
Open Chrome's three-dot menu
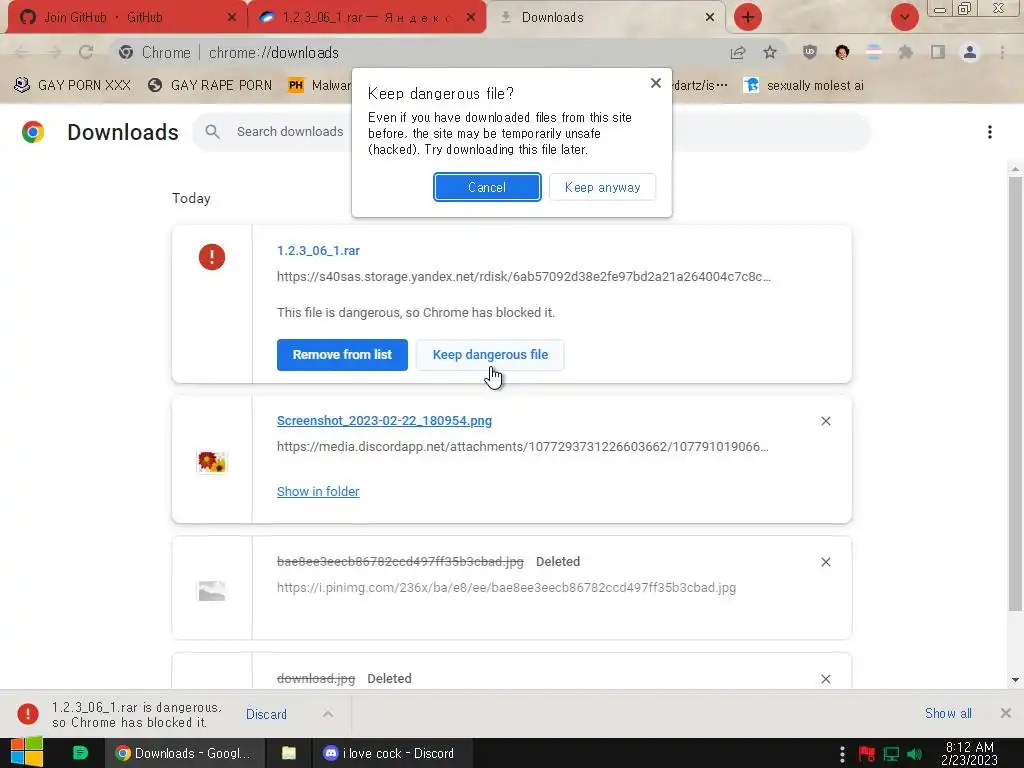[x=1002, y=52]
